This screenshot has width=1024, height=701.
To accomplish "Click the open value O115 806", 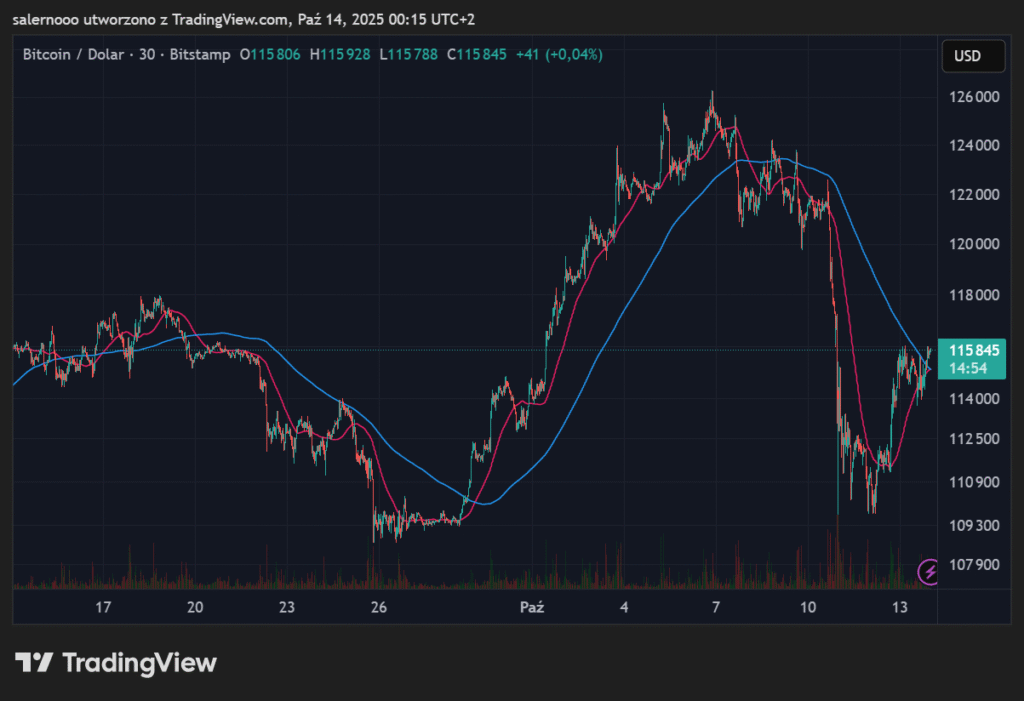I will 270,54.
